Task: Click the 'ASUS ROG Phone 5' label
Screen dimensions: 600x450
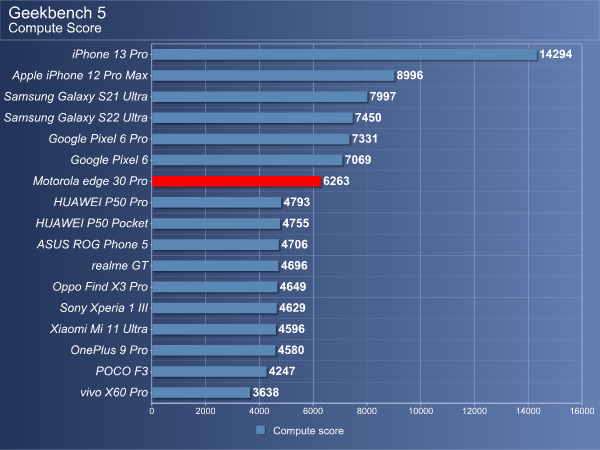Action: pos(92,245)
